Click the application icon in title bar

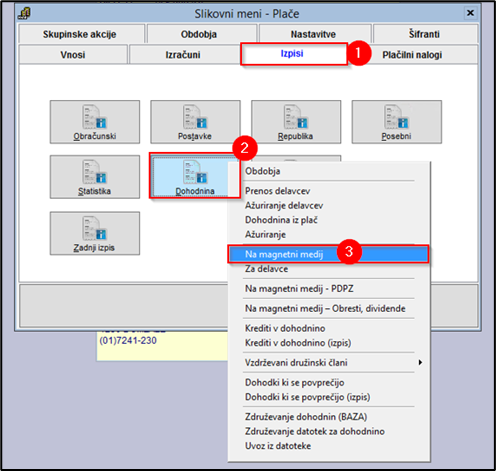coord(24,14)
